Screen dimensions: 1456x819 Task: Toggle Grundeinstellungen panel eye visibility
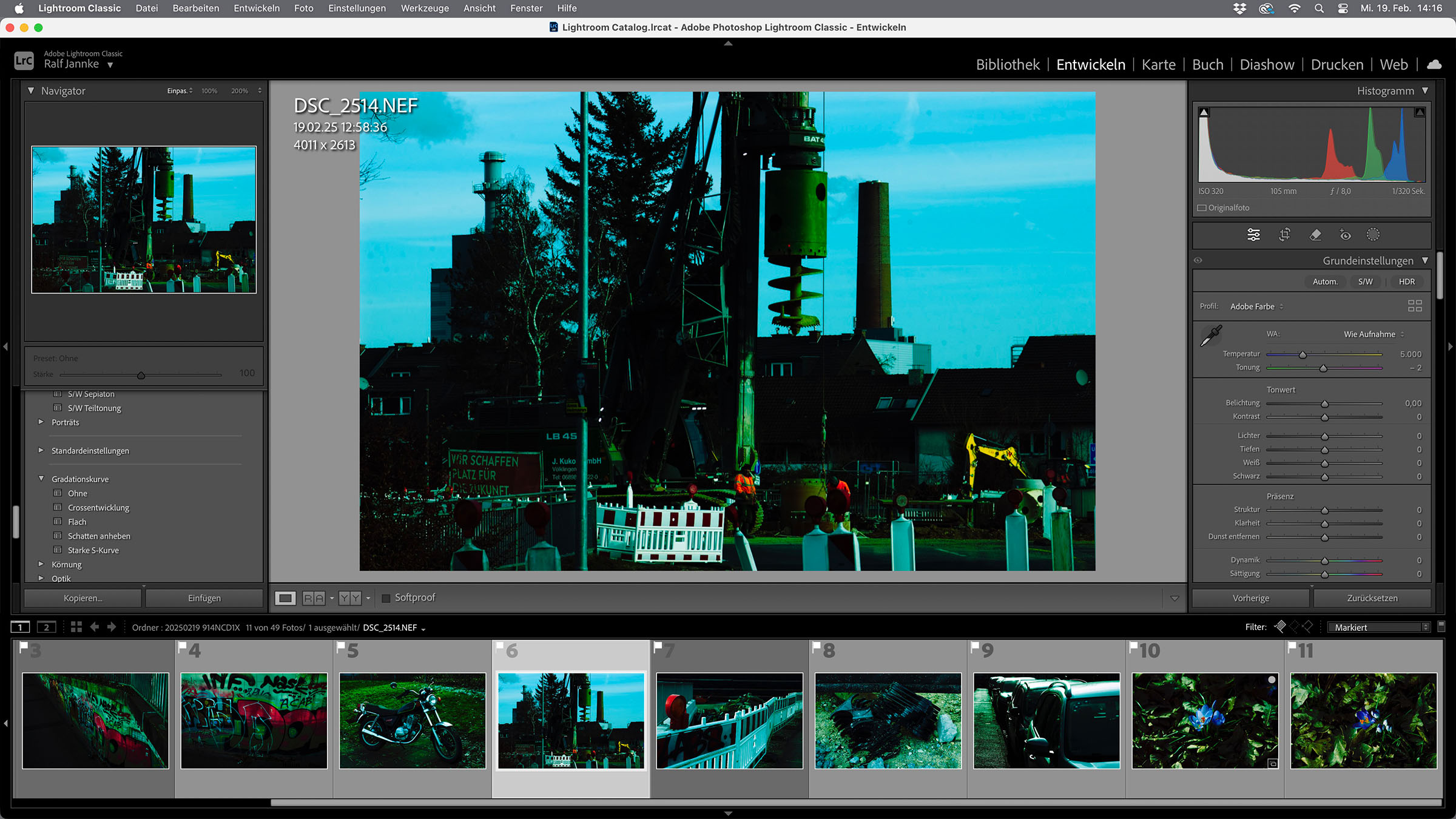(x=1198, y=260)
